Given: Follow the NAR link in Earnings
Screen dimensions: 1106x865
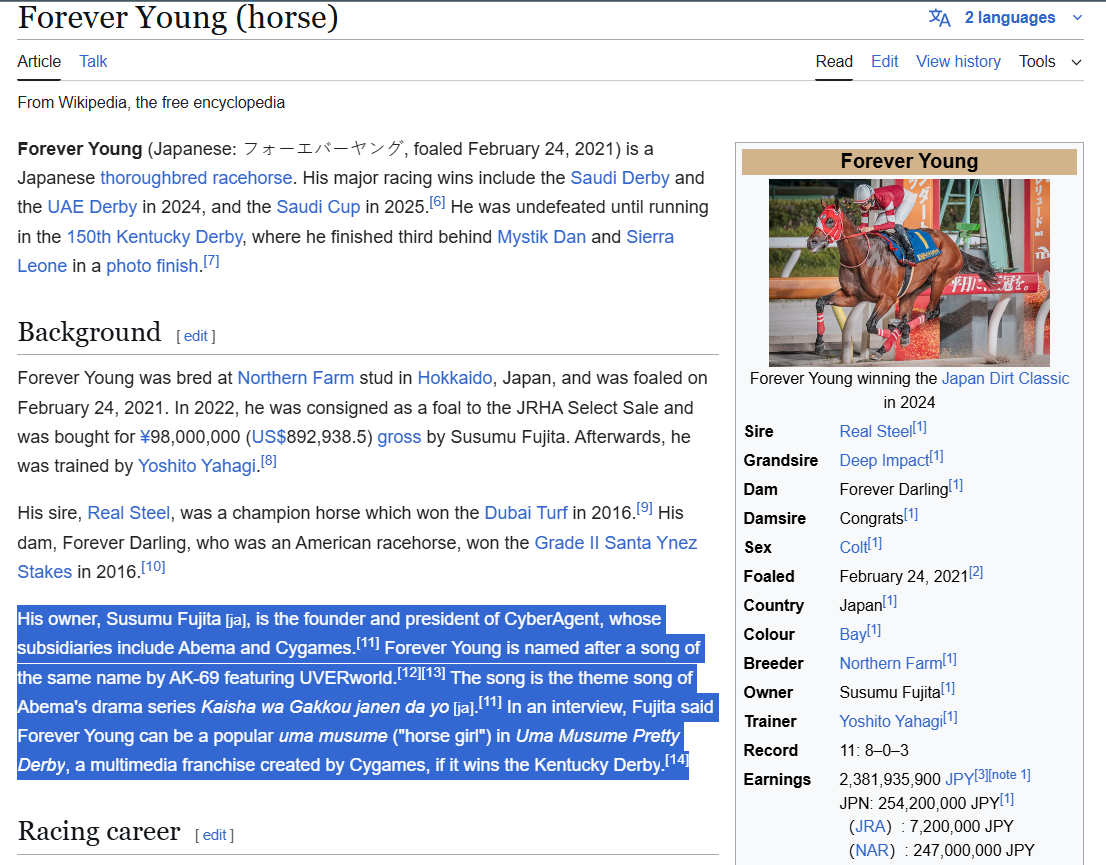Looking at the screenshot, I should (871, 850).
